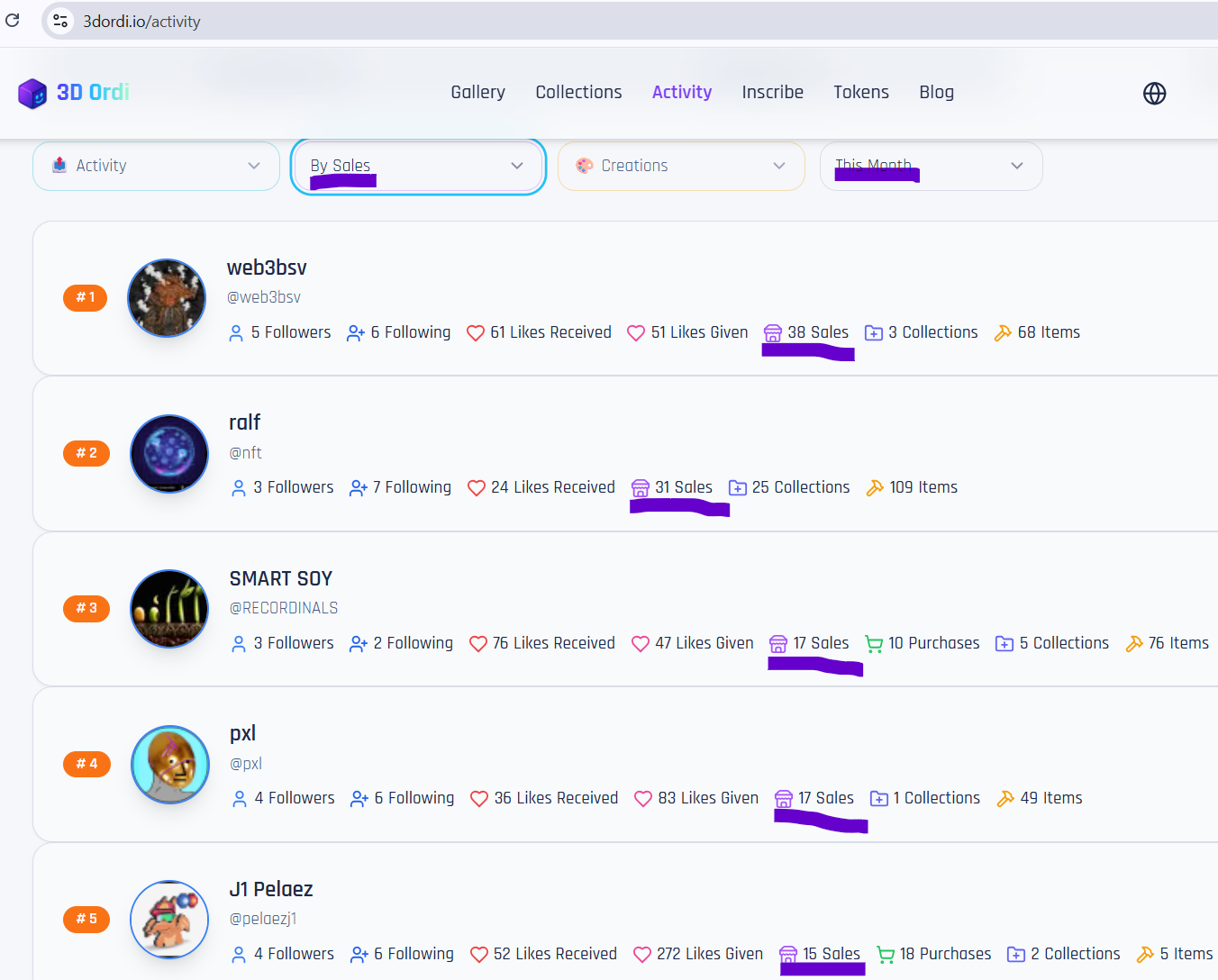Open the SMART SOY profile name link
This screenshot has height=980, width=1218.
pyautogui.click(x=281, y=578)
